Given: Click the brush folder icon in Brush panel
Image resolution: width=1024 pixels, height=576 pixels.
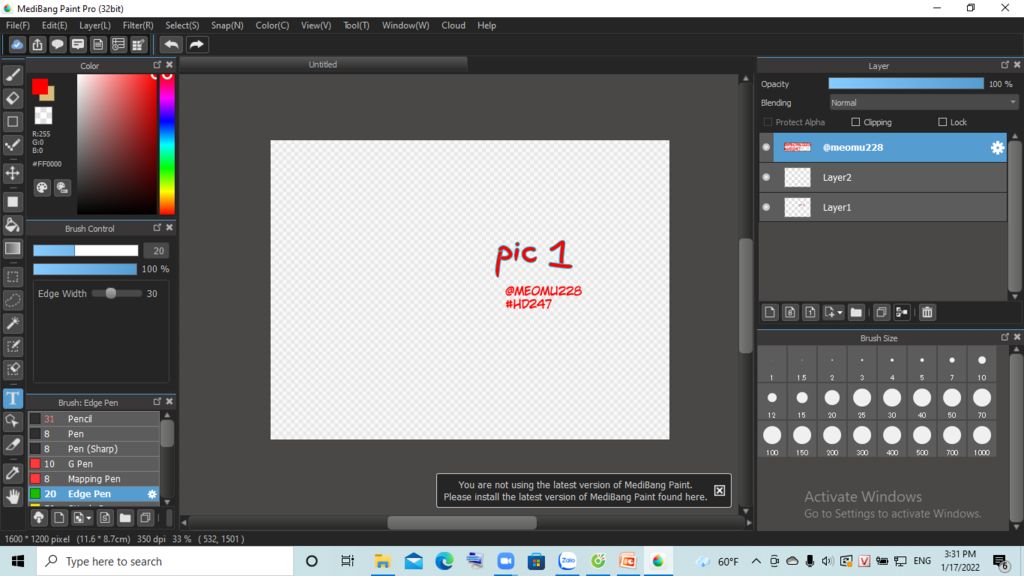Looking at the screenshot, I should 125,518.
